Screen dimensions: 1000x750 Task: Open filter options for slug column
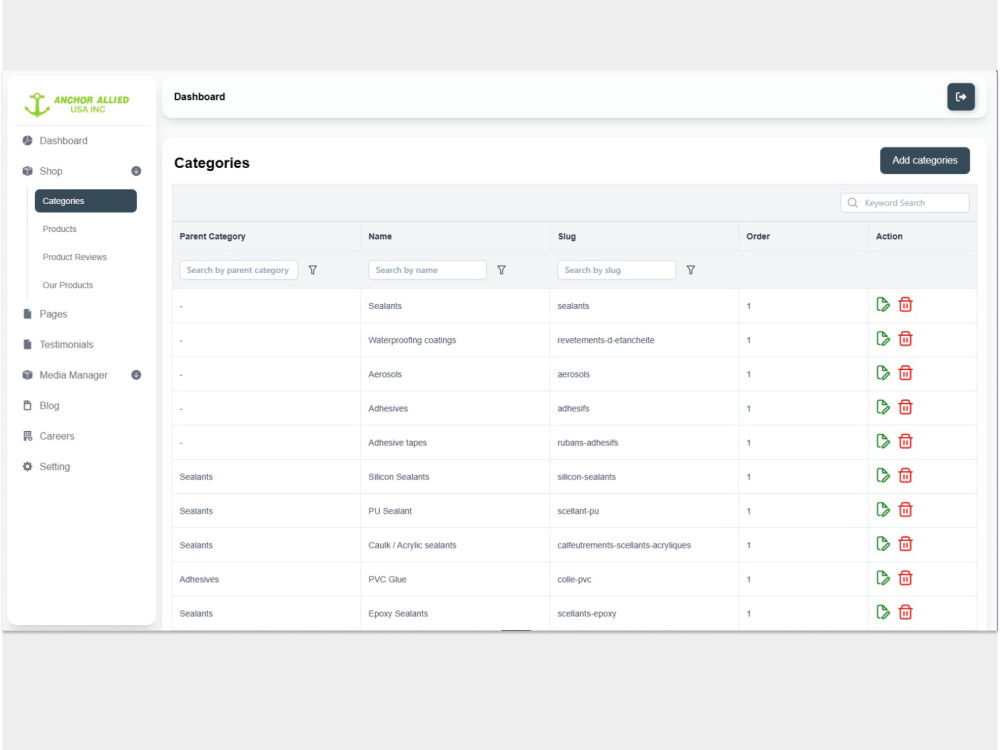[691, 270]
